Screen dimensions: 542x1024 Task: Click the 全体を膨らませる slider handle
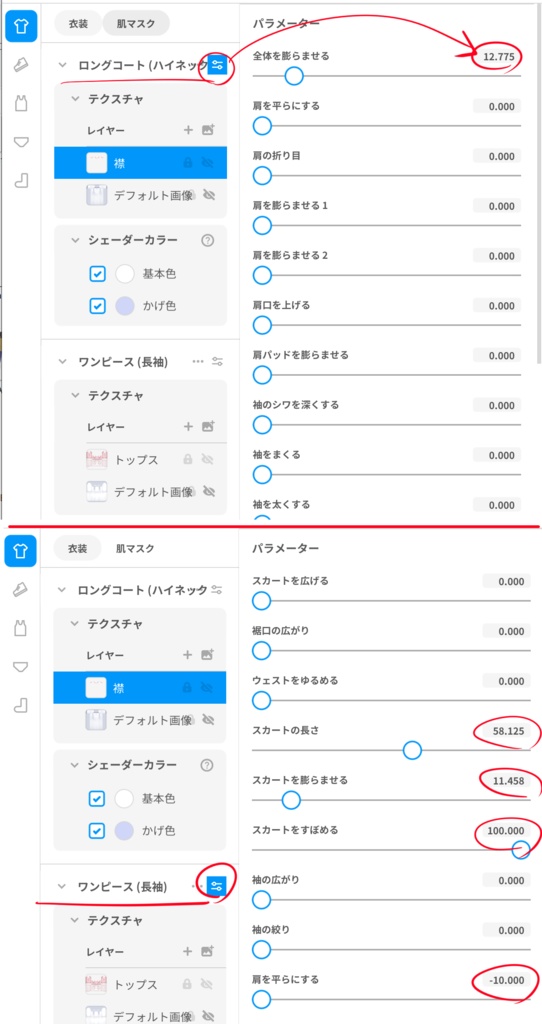point(295,76)
